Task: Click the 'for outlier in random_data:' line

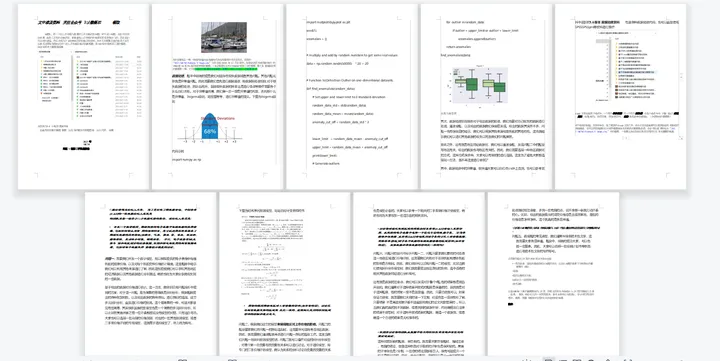Action: [x=466, y=22]
